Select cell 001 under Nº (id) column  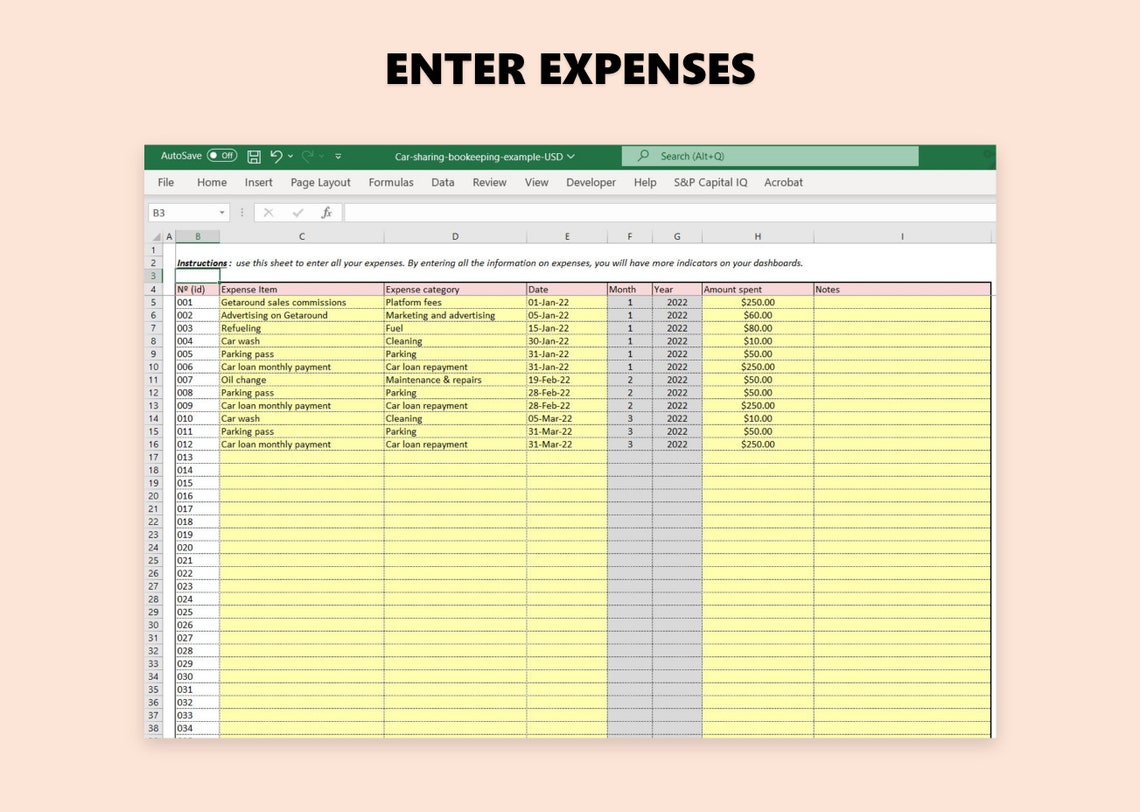tap(196, 302)
